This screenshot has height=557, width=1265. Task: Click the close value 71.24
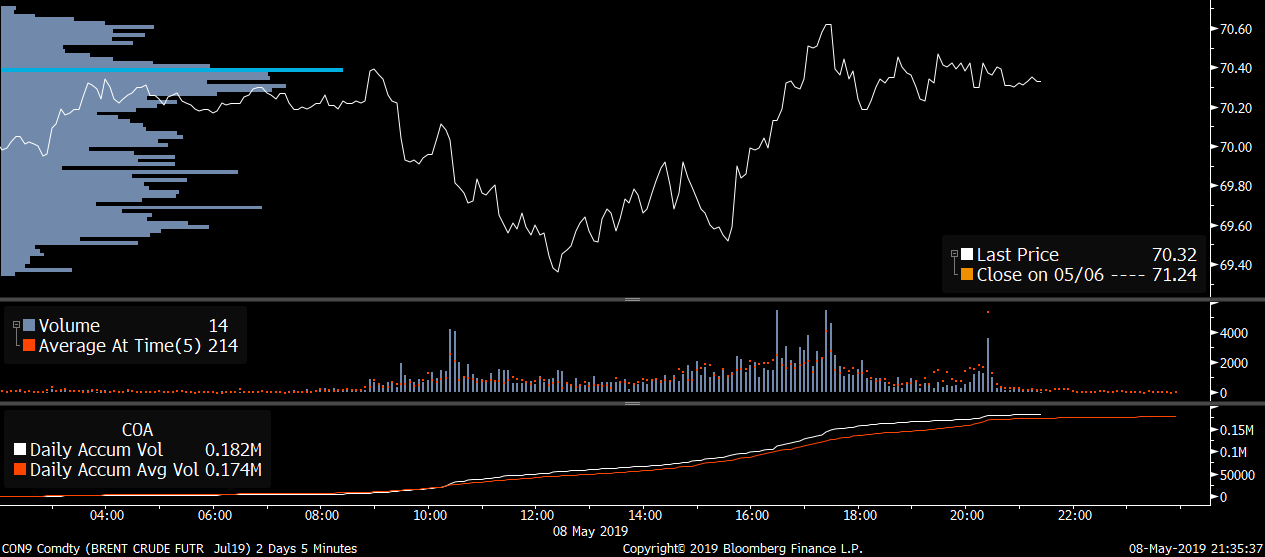pyautogui.click(x=1173, y=274)
